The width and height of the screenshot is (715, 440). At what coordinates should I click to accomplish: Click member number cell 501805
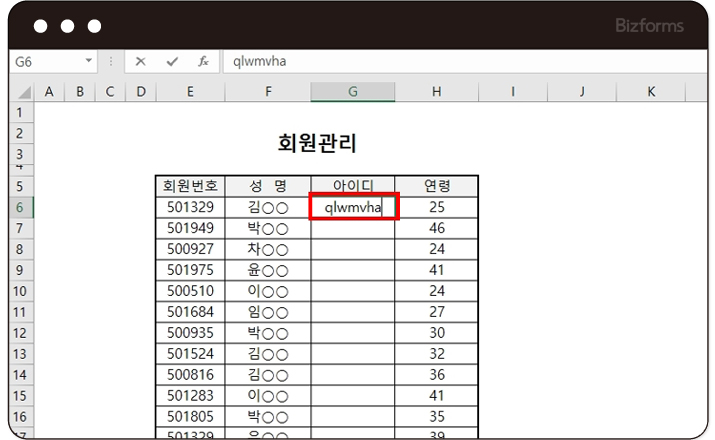190,417
